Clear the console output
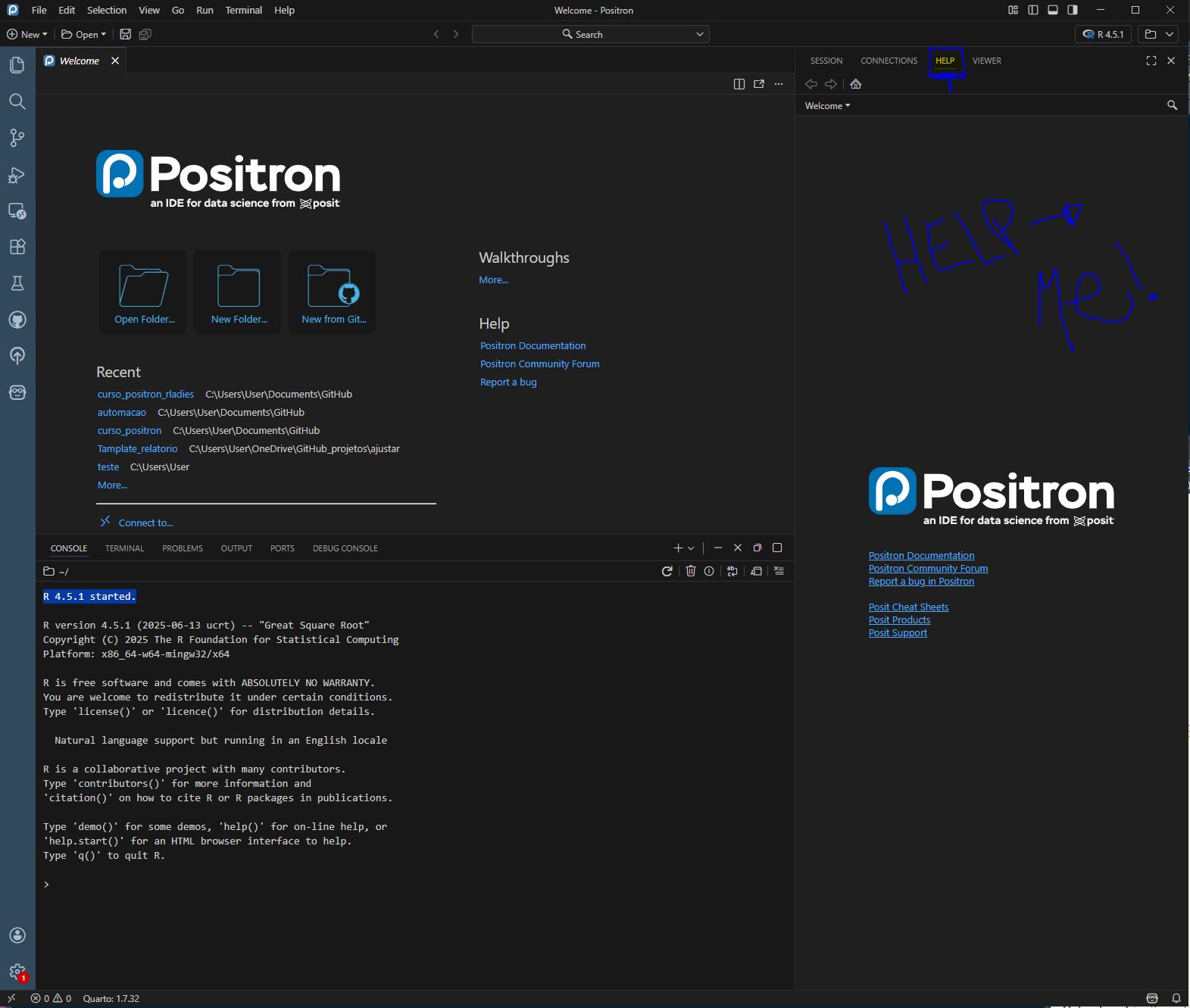The image size is (1190, 1008). click(779, 571)
